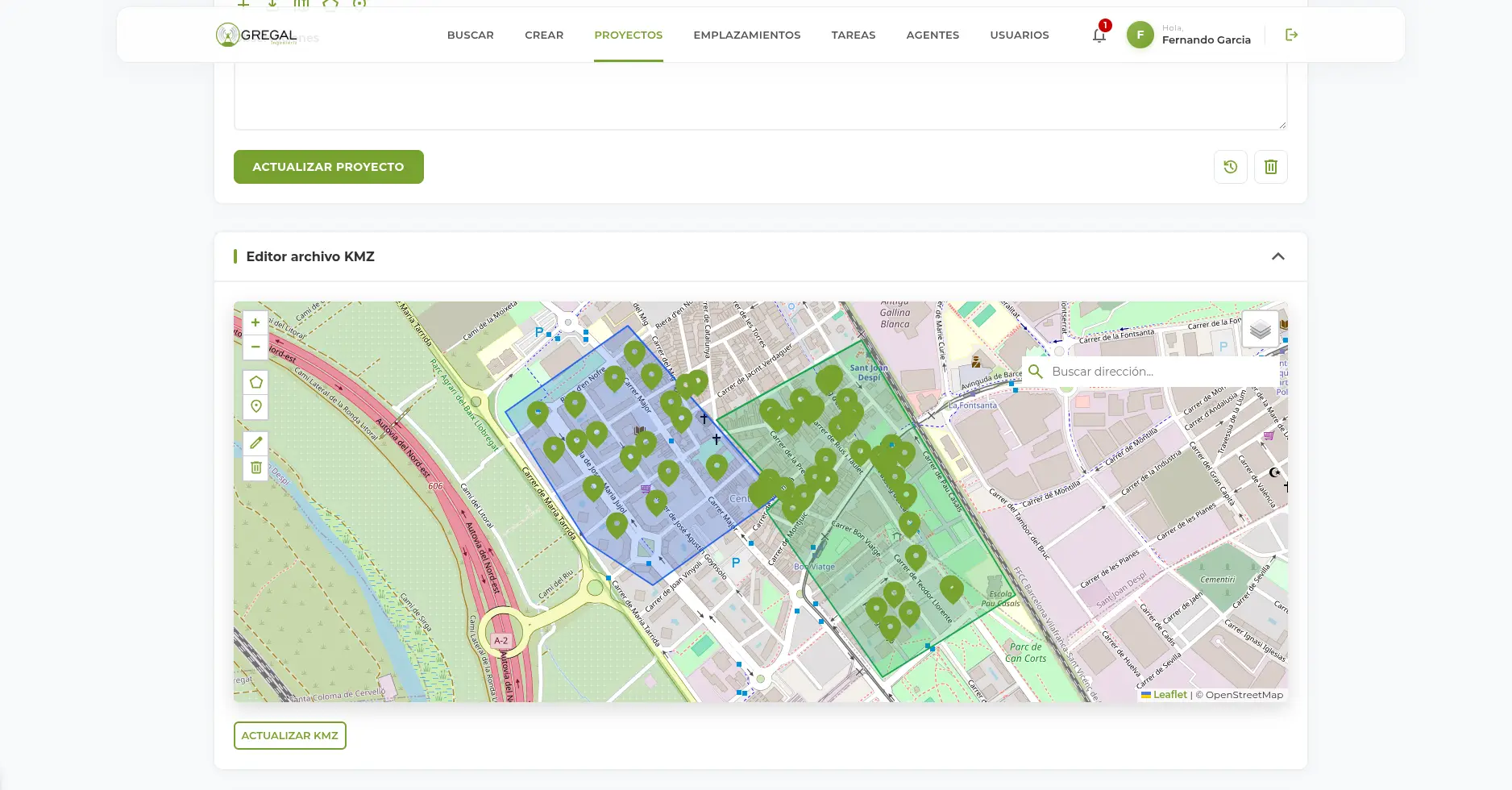Click the project history icon
The width and height of the screenshot is (1512, 790).
click(x=1231, y=167)
